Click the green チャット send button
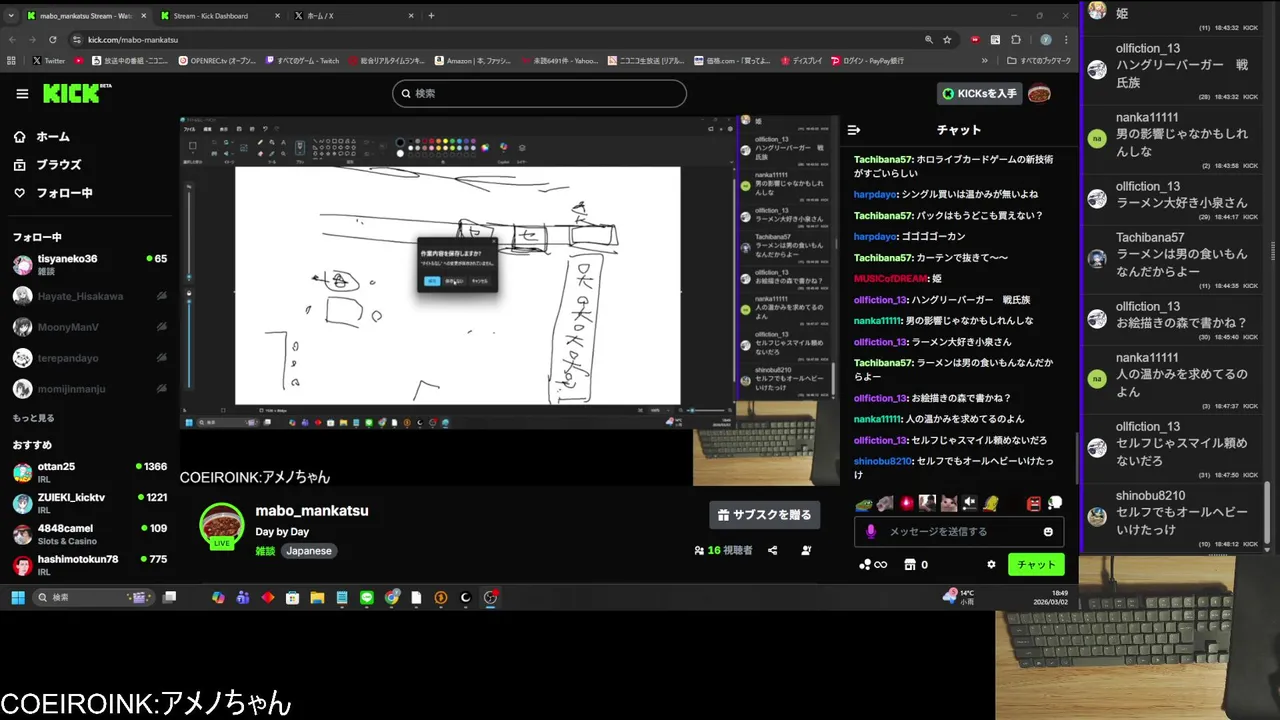Screen dimensions: 1280x720 point(1036,565)
